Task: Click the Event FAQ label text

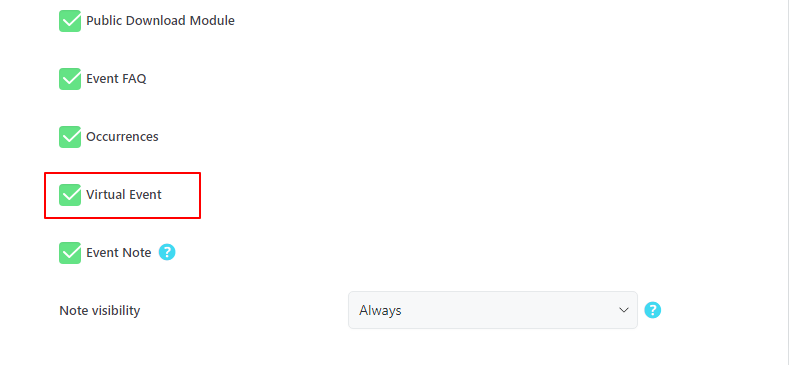Action: click(116, 79)
